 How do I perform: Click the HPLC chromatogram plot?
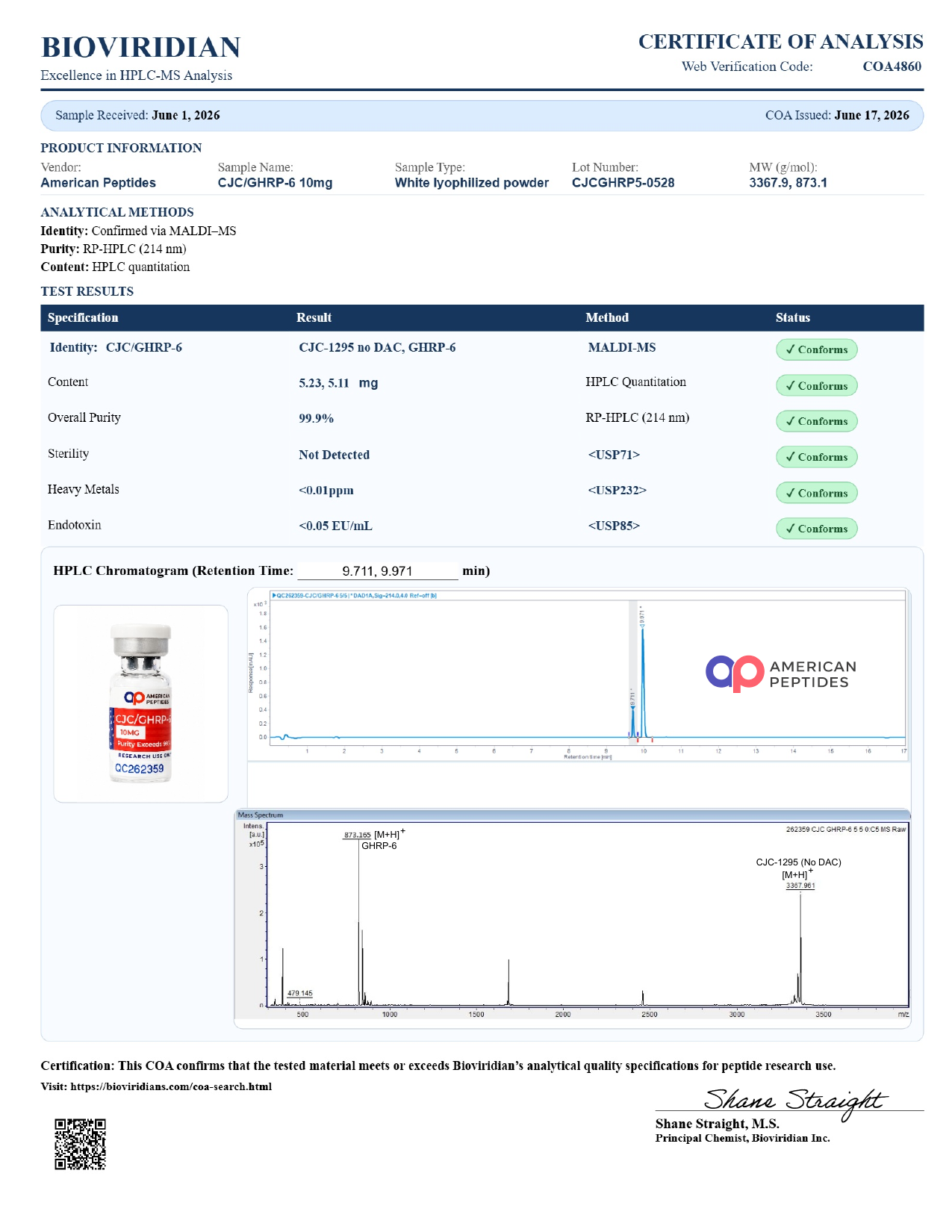[x=578, y=675]
